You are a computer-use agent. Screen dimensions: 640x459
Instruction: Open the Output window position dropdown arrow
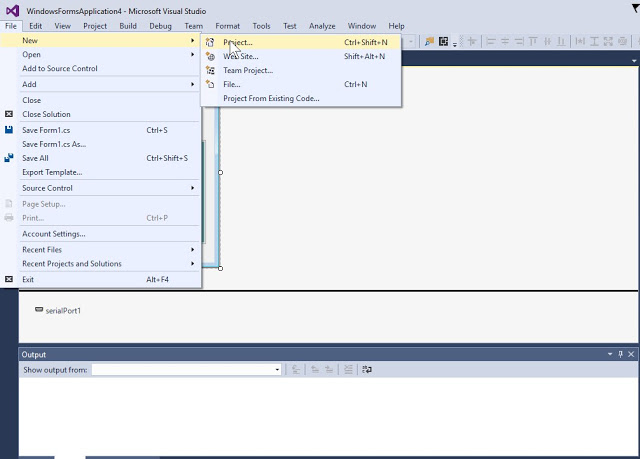[610, 354]
